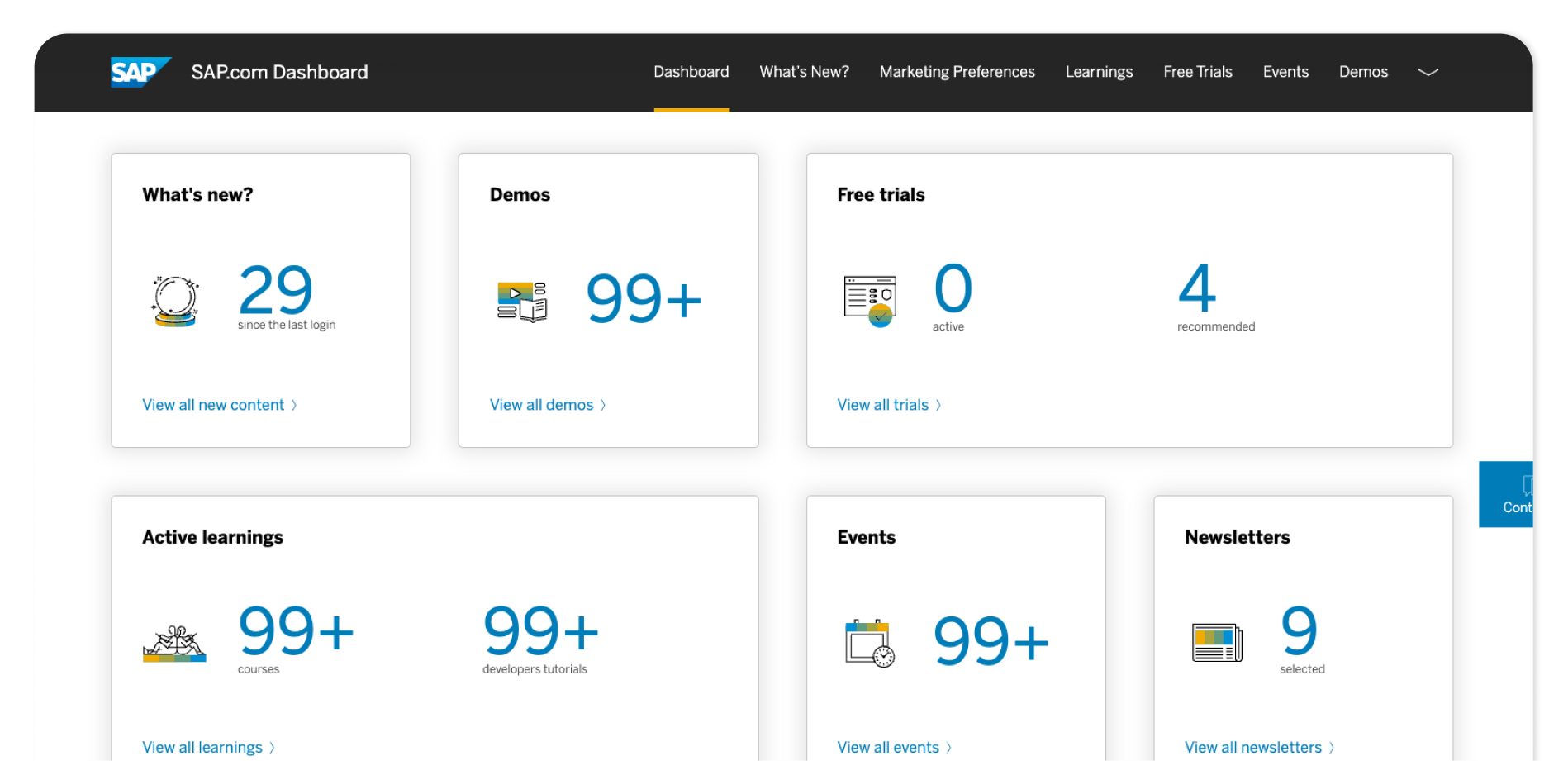
Task: Select Events in top navigation
Action: click(1285, 72)
